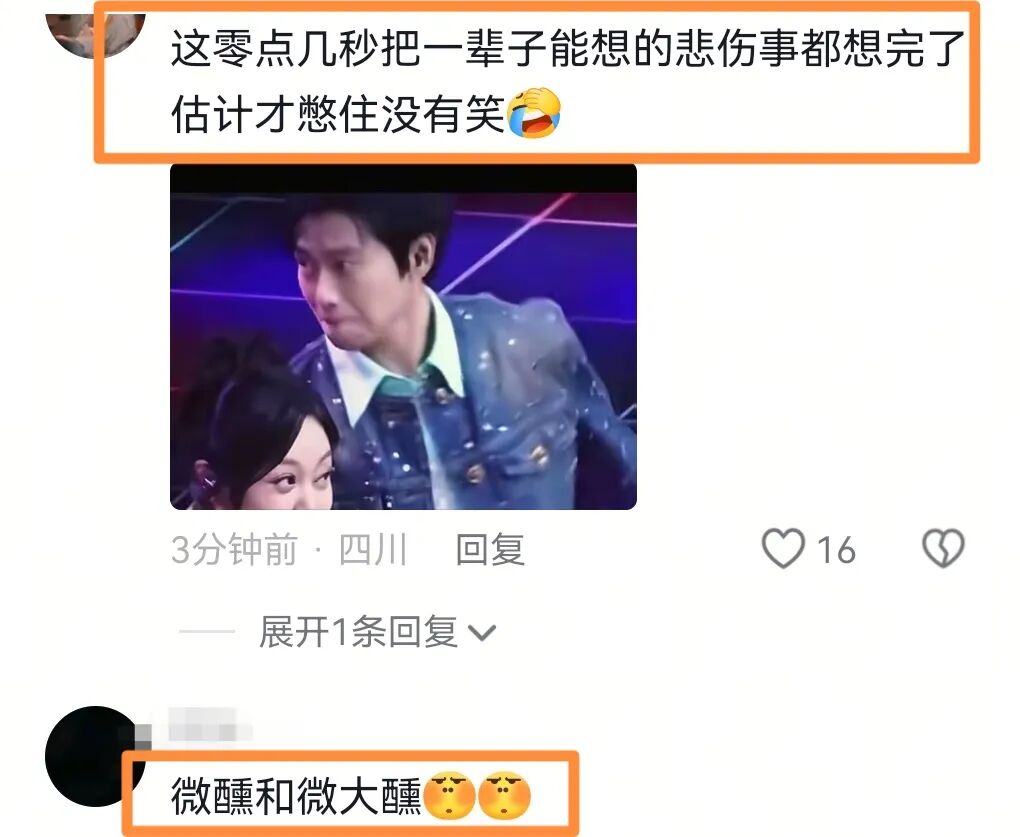
Task: Click the short line left of 展开1条回复
Action: (207, 631)
